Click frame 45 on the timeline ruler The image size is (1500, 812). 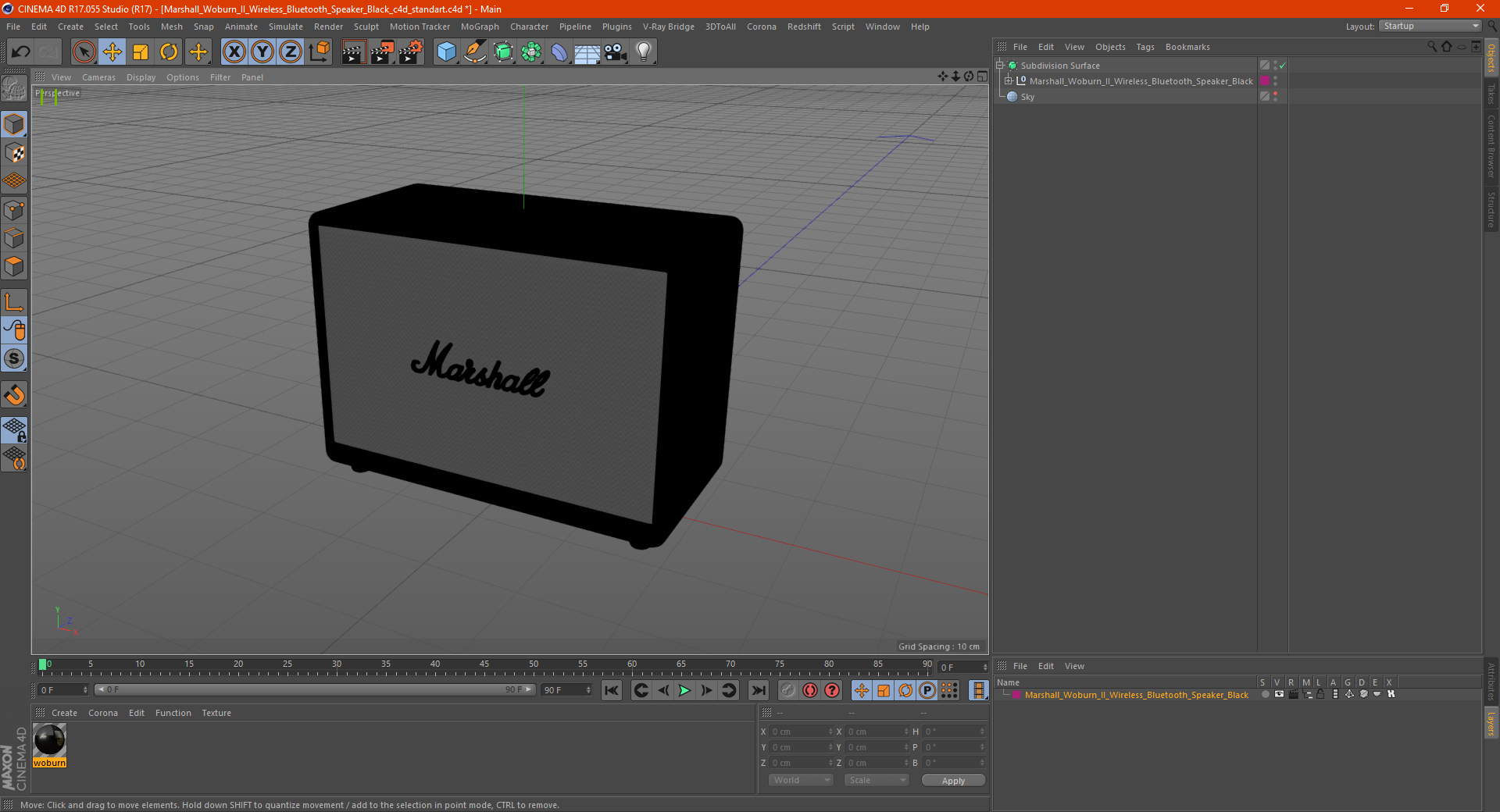pyautogui.click(x=484, y=665)
